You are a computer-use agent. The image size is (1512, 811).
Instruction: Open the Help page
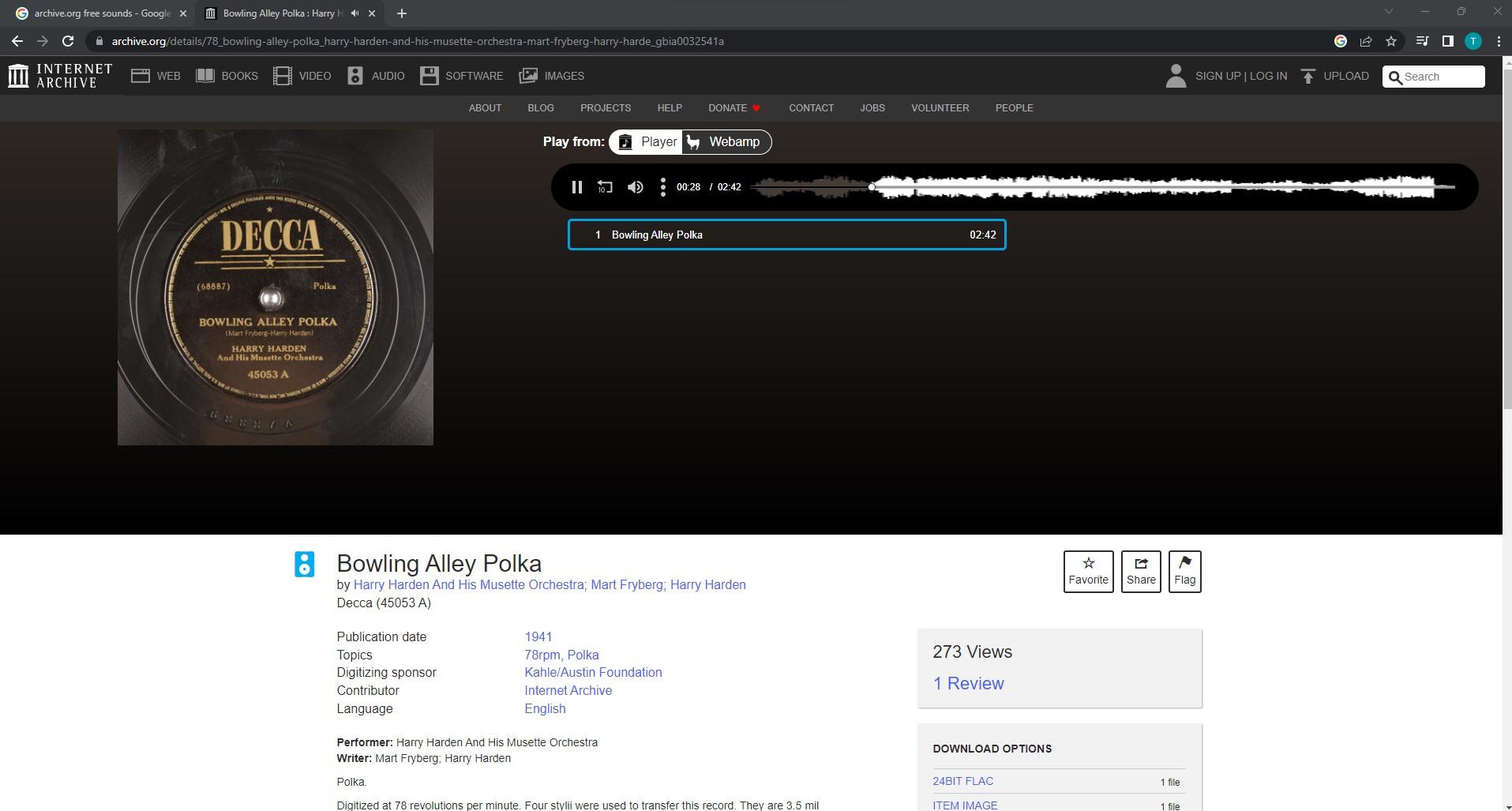(x=670, y=108)
